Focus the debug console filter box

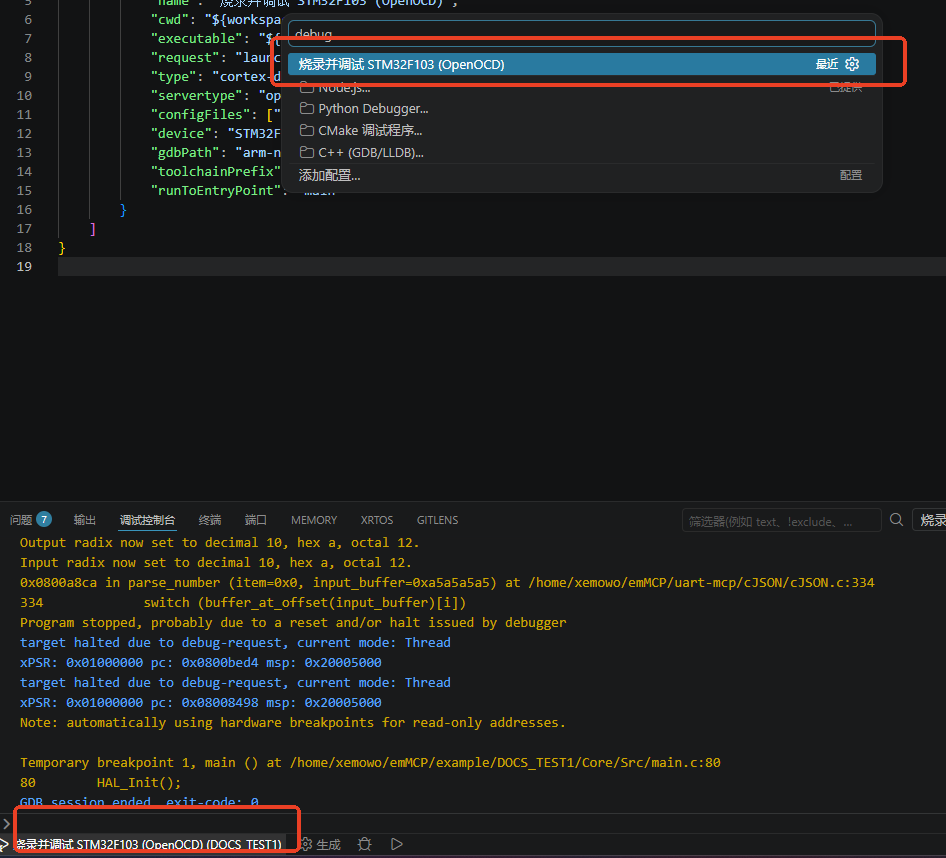(x=781, y=520)
